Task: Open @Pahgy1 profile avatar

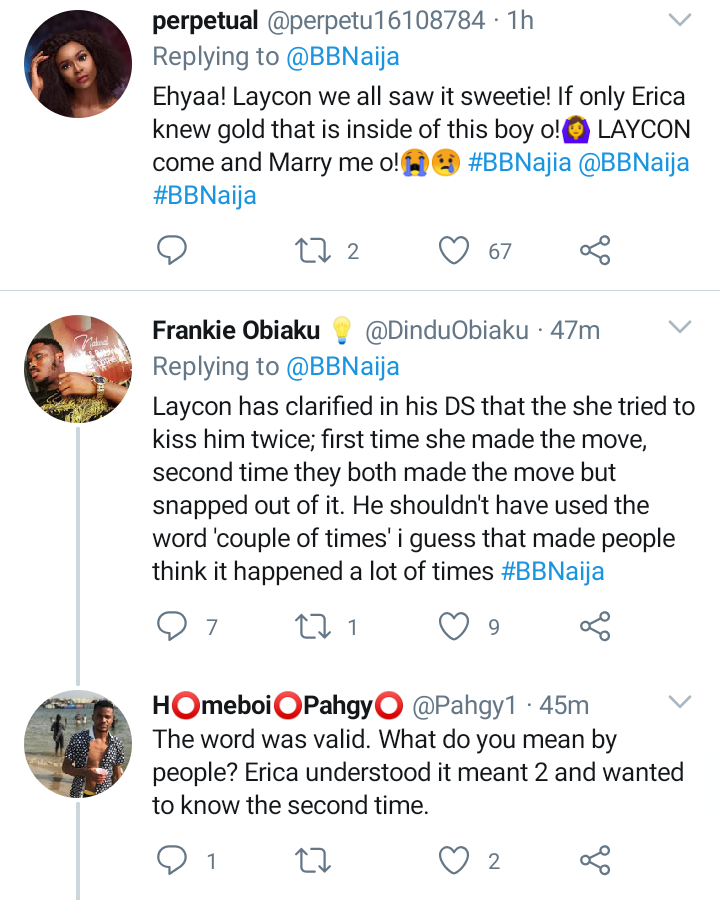Action: coord(78,744)
